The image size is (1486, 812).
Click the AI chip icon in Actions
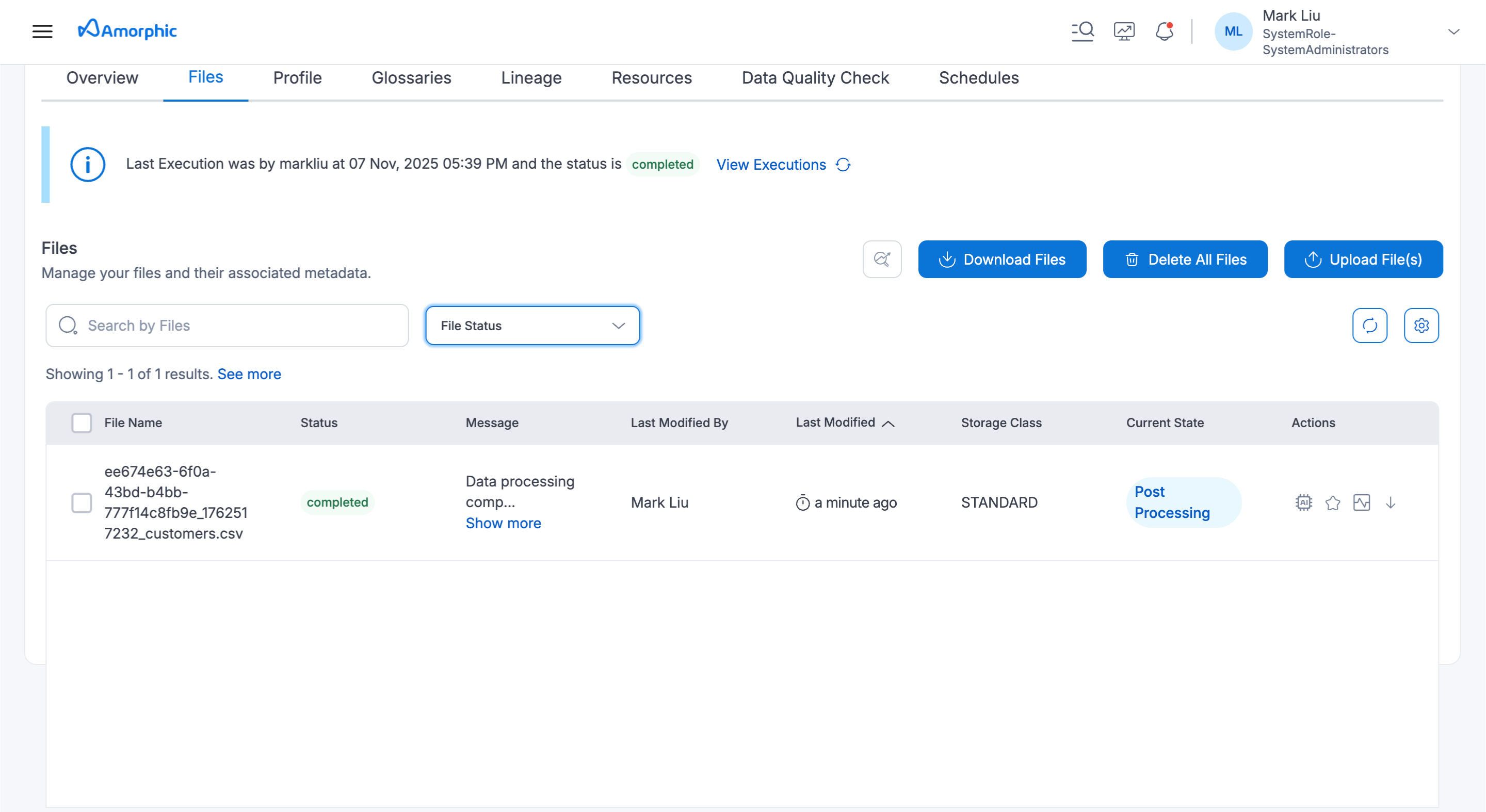(1303, 502)
